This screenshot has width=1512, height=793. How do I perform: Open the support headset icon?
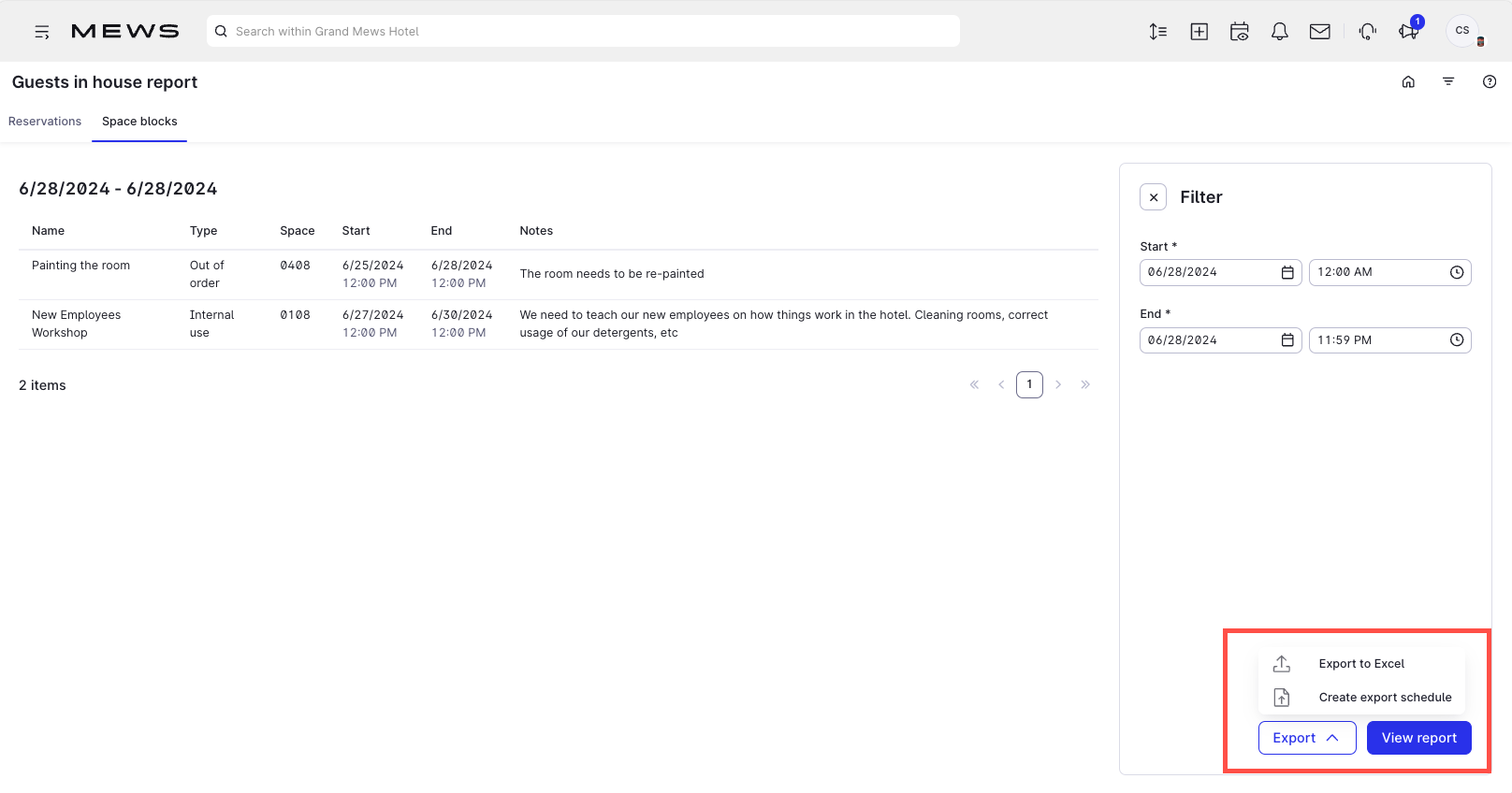pyautogui.click(x=1367, y=32)
